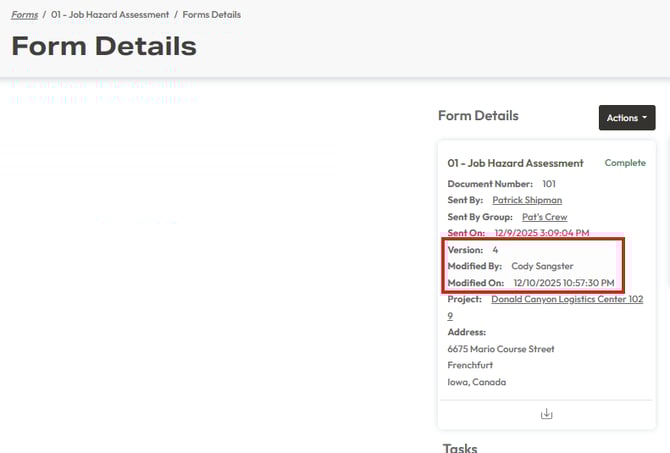Go to Forms via breadcrumb link
This screenshot has width=670, height=453.
pyautogui.click(x=25, y=15)
